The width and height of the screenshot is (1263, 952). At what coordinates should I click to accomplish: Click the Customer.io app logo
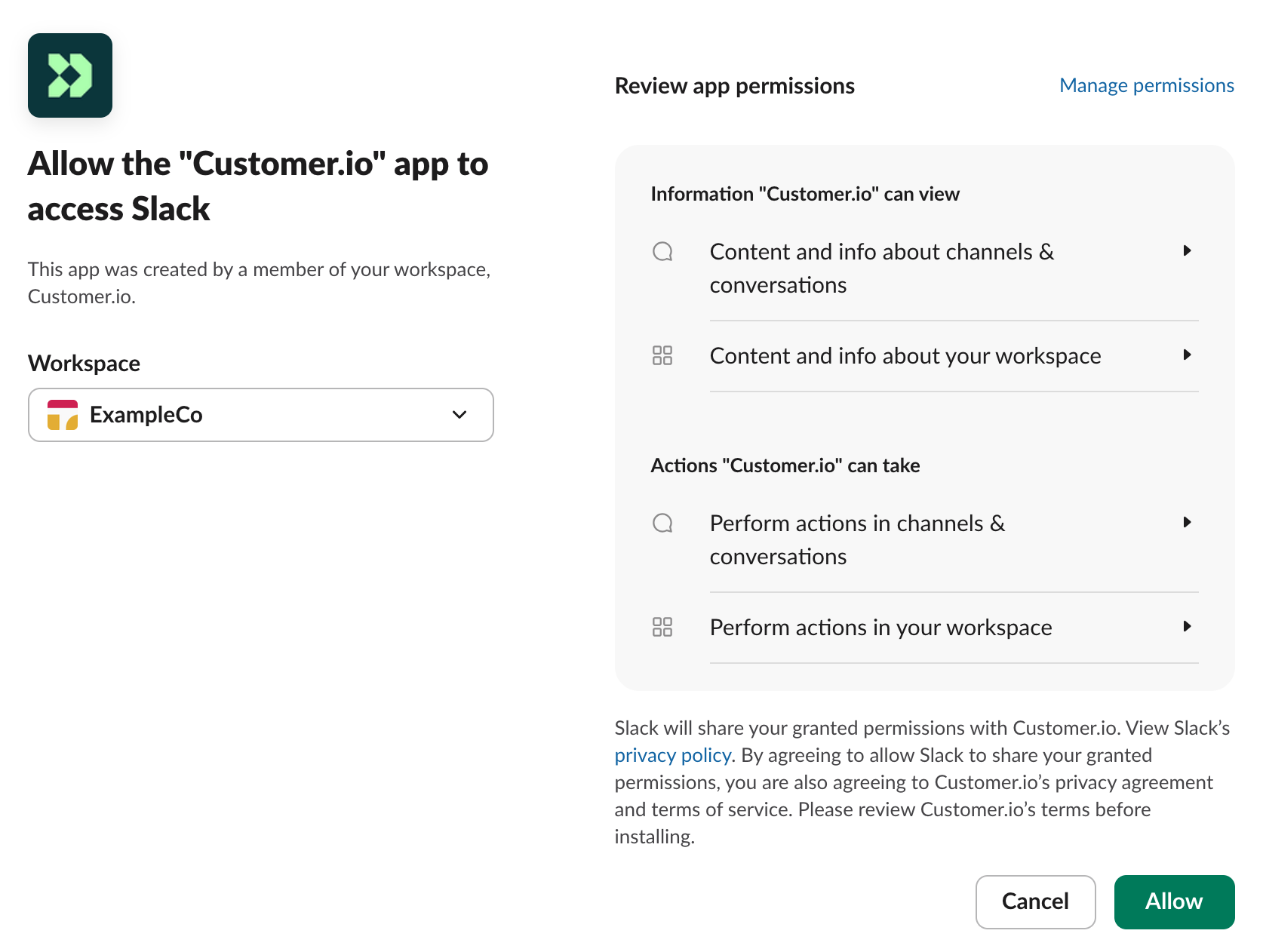tap(70, 75)
